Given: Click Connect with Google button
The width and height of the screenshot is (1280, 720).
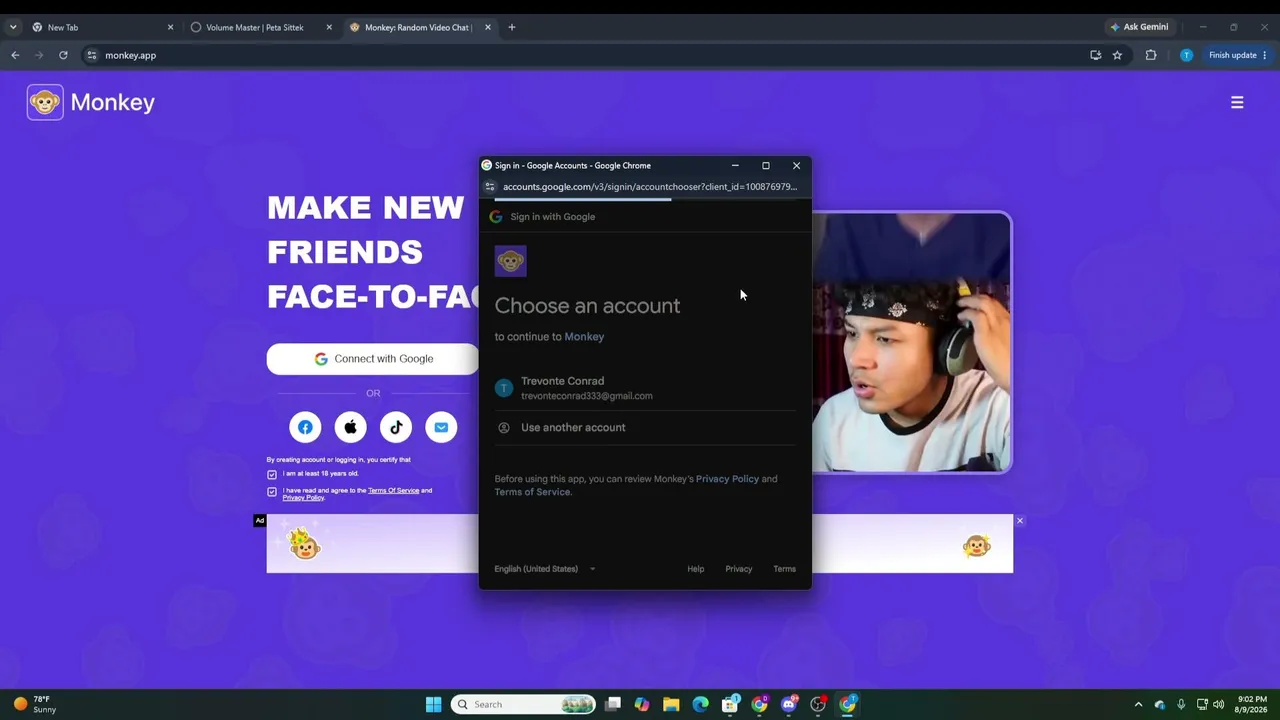Looking at the screenshot, I should (x=373, y=359).
